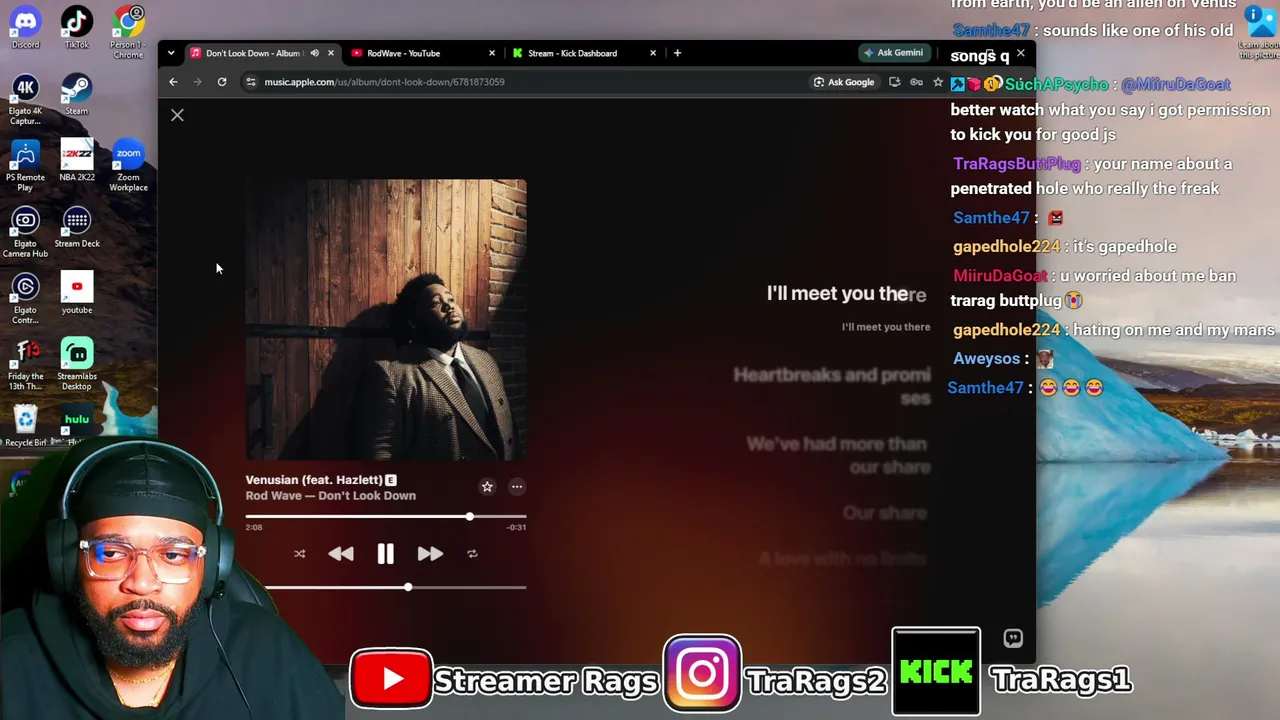
Task: Click the Don't Look Down album artwork
Action: [386, 320]
